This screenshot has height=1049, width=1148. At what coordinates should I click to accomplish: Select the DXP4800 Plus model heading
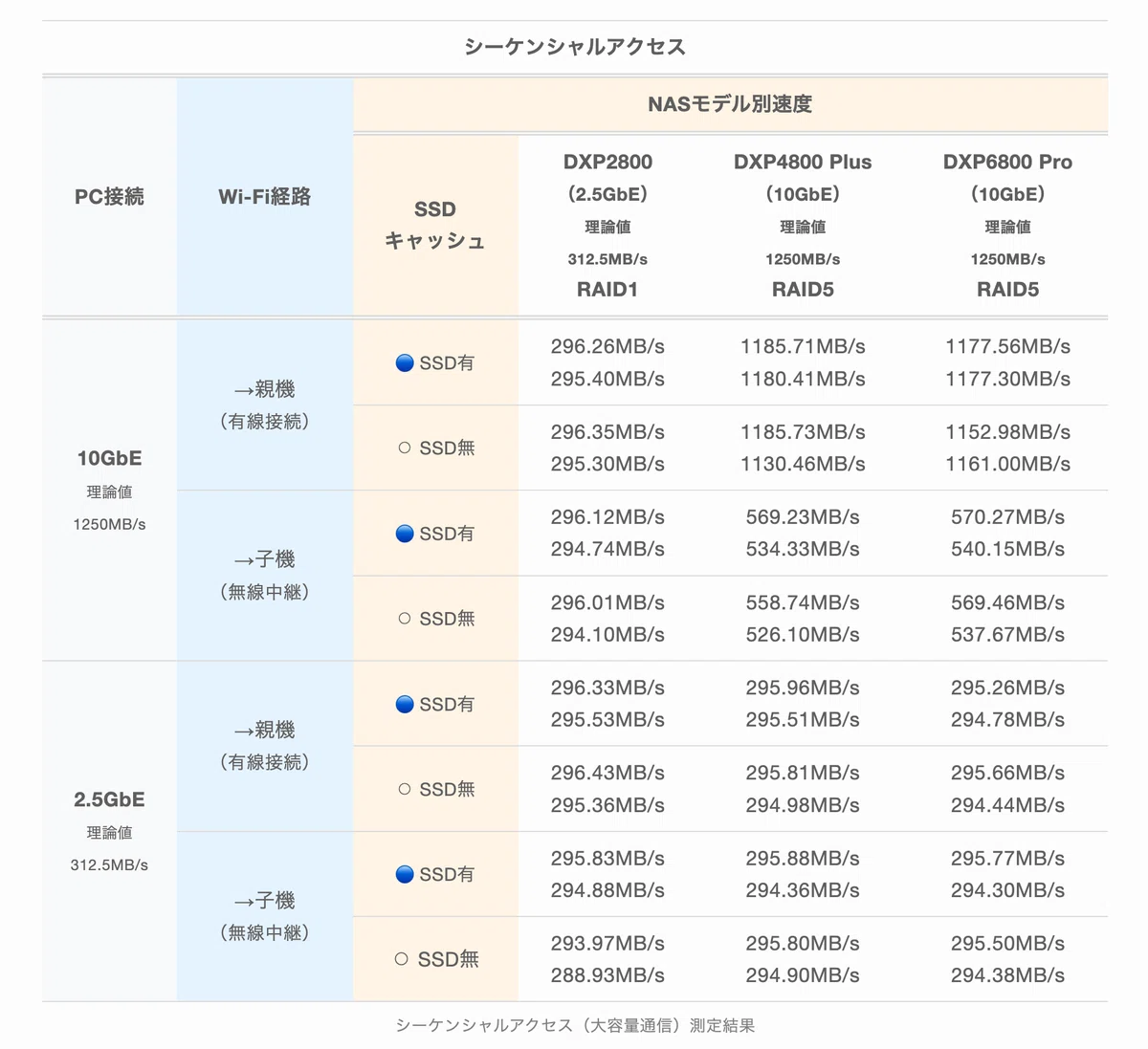[x=803, y=162]
